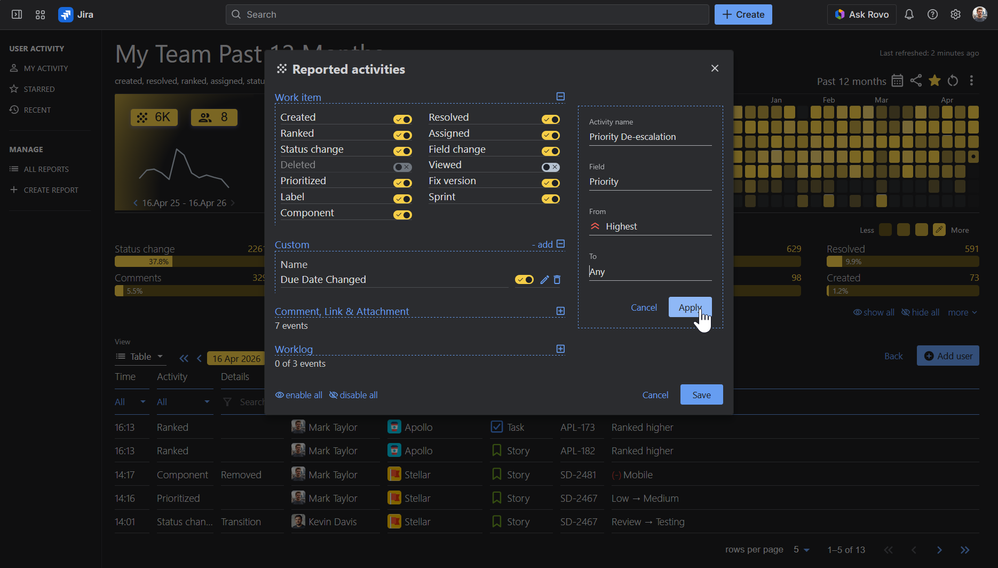The image size is (998, 568).
Task: Go to the next results page
Action: pyautogui.click(x=939, y=550)
